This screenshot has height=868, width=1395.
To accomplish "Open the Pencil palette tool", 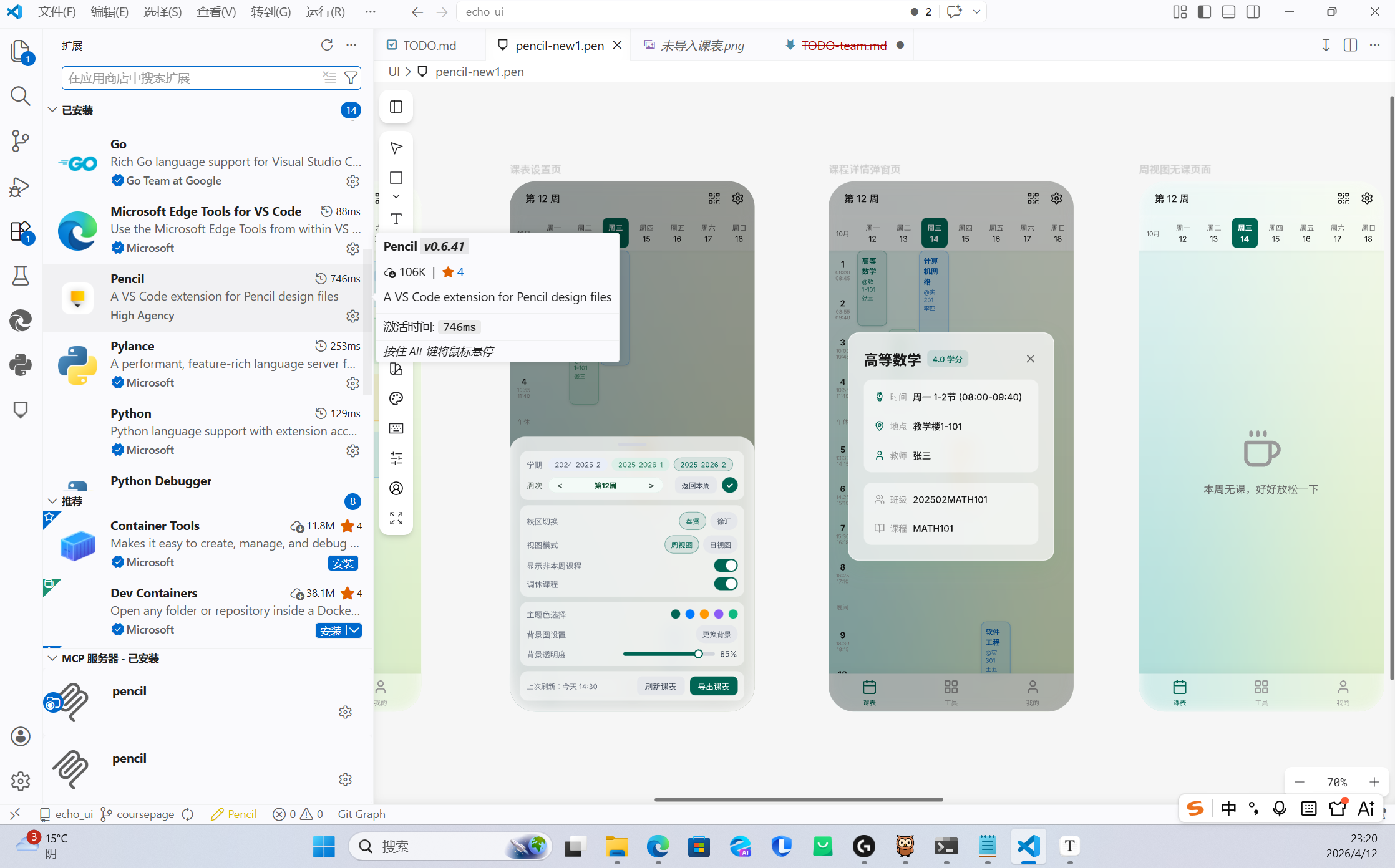I will pos(396,398).
